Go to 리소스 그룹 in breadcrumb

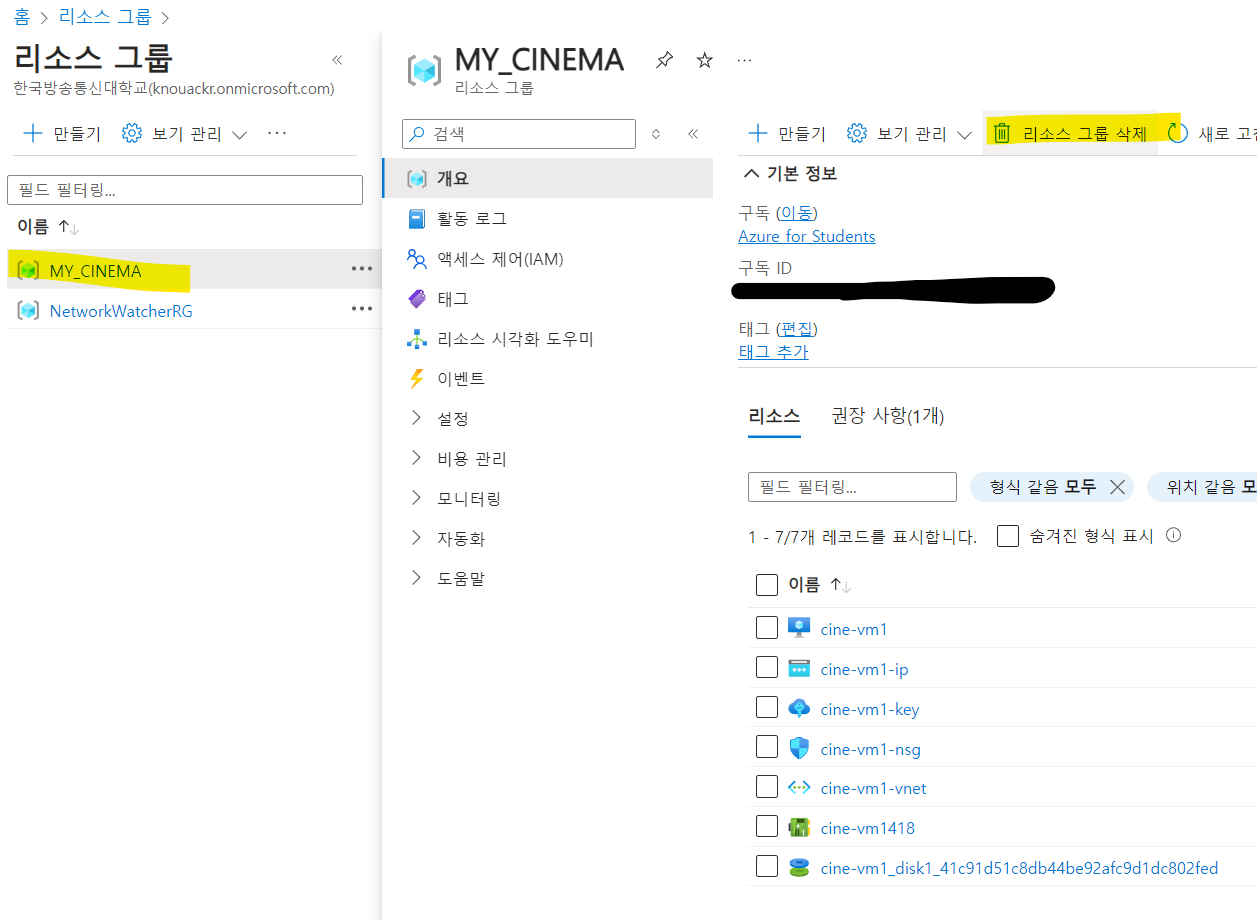[105, 17]
